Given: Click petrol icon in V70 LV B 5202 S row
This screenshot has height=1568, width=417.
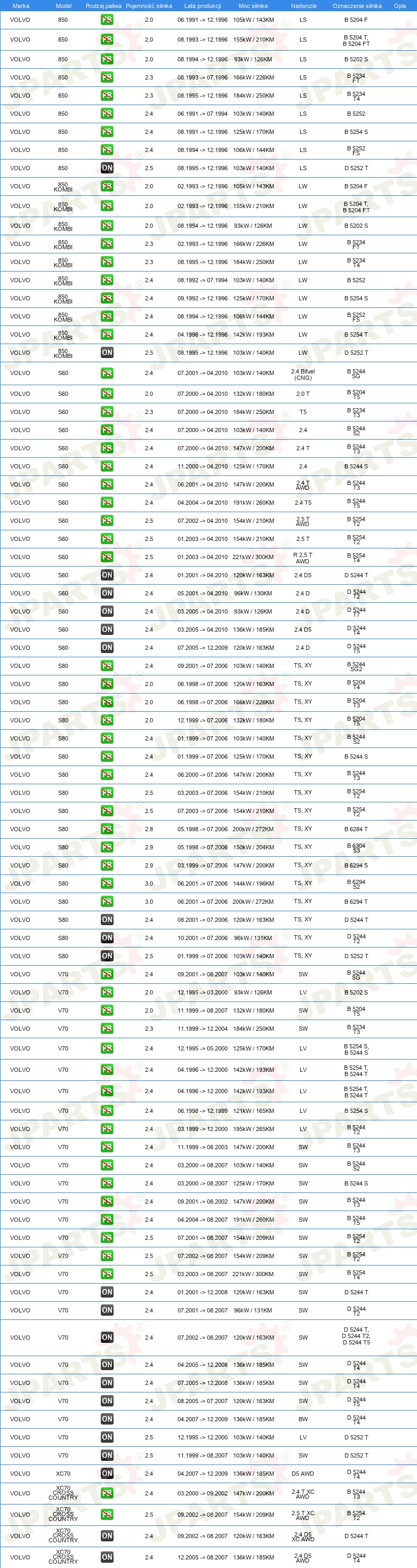Looking at the screenshot, I should [107, 992].
